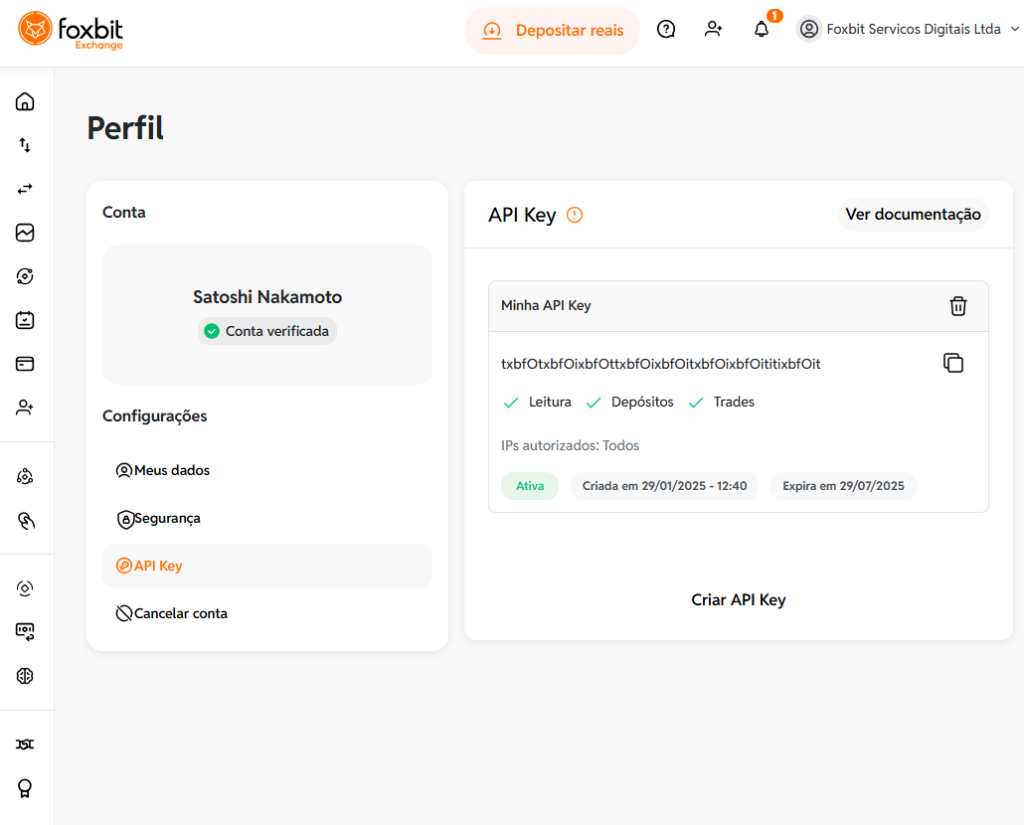This screenshot has height=825, width=1024.
Task: Click the Depositar reais button
Action: click(552, 31)
